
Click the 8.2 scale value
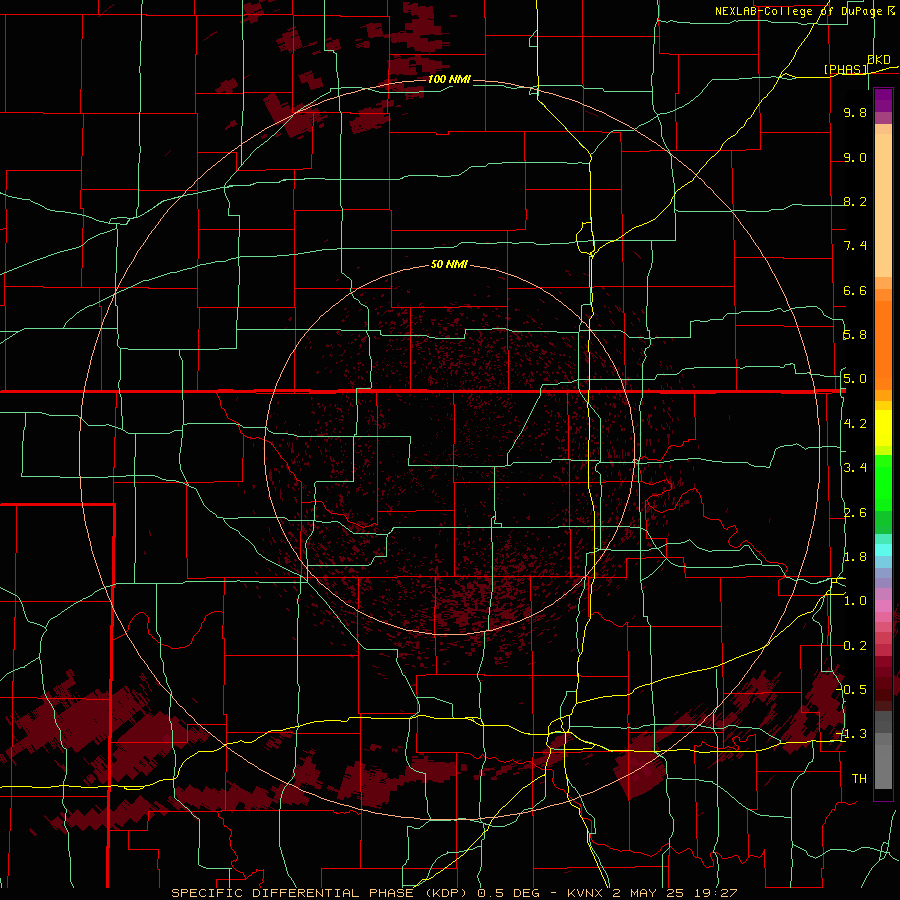855,201
